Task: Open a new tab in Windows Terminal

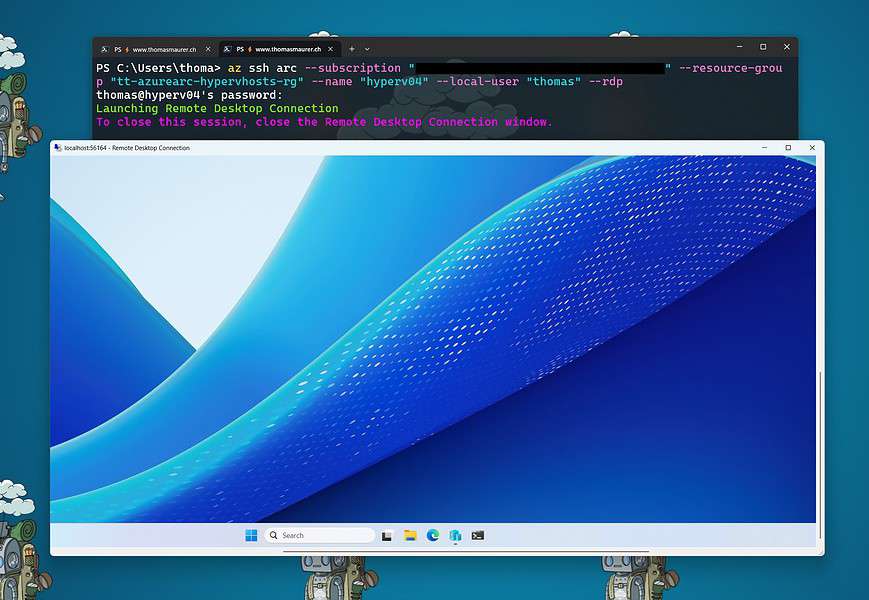Action: pos(351,49)
